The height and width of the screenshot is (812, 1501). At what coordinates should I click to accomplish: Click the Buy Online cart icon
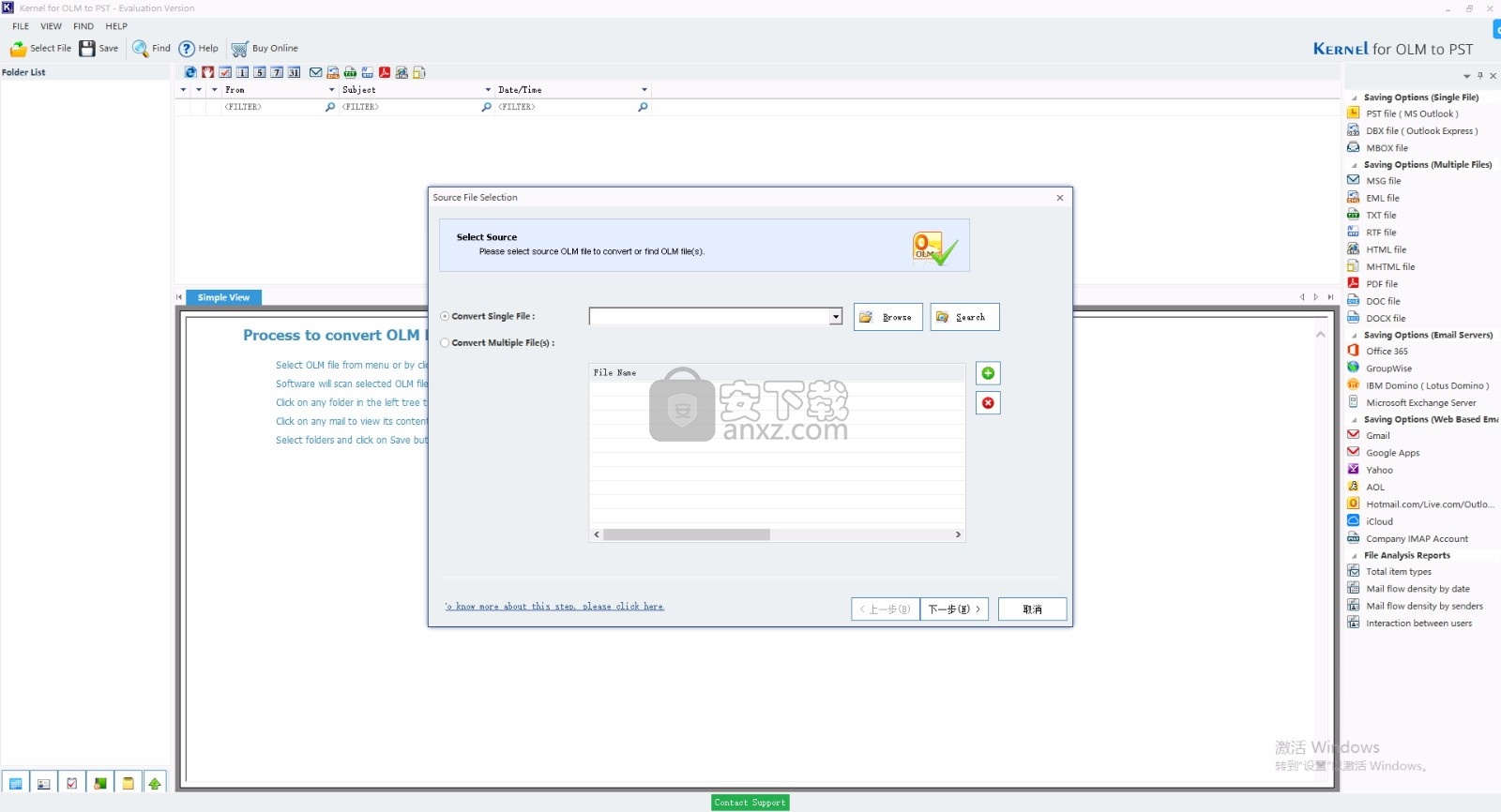tap(240, 49)
